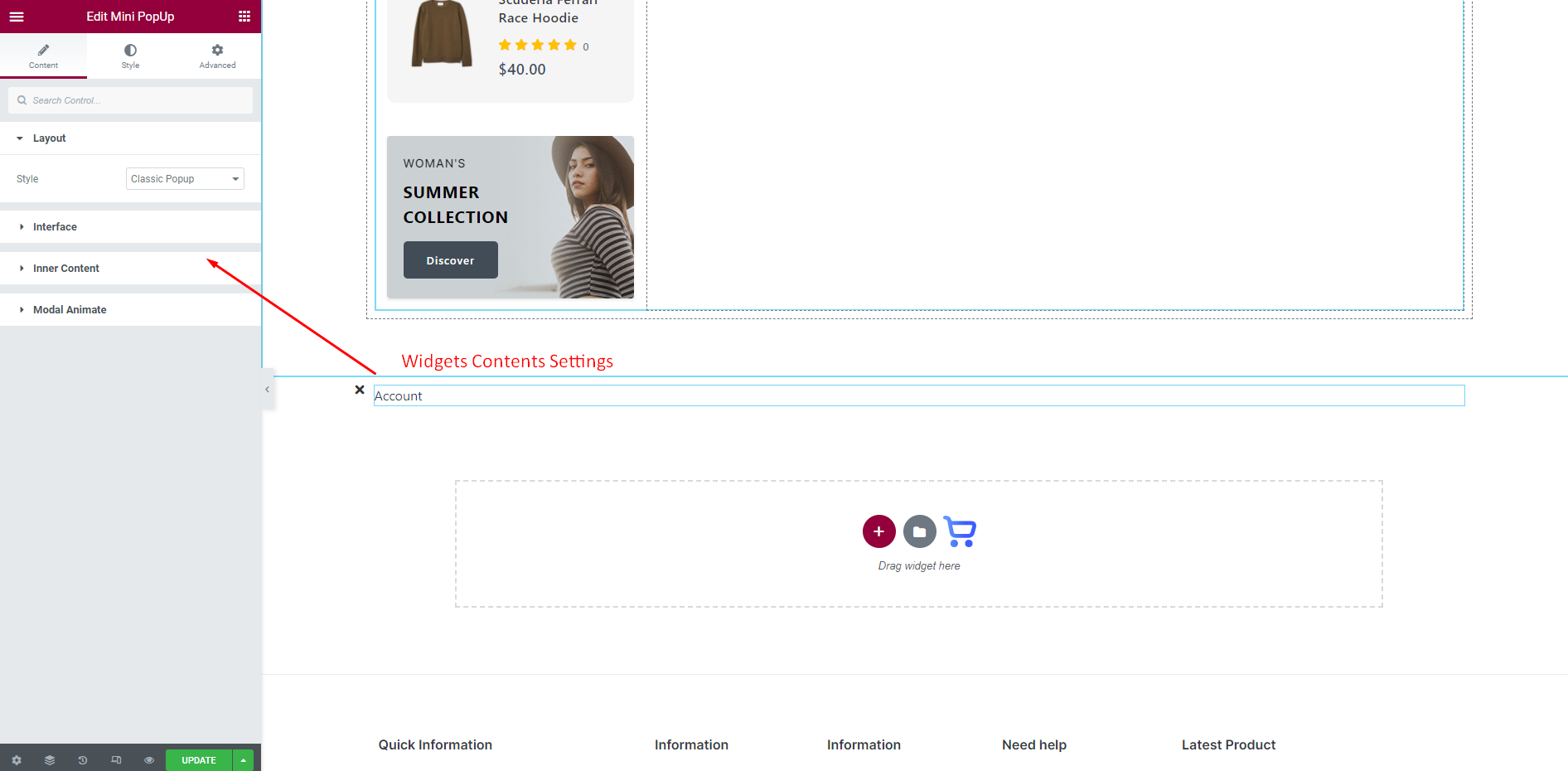
Task: Click the add new section plus button
Action: click(878, 531)
